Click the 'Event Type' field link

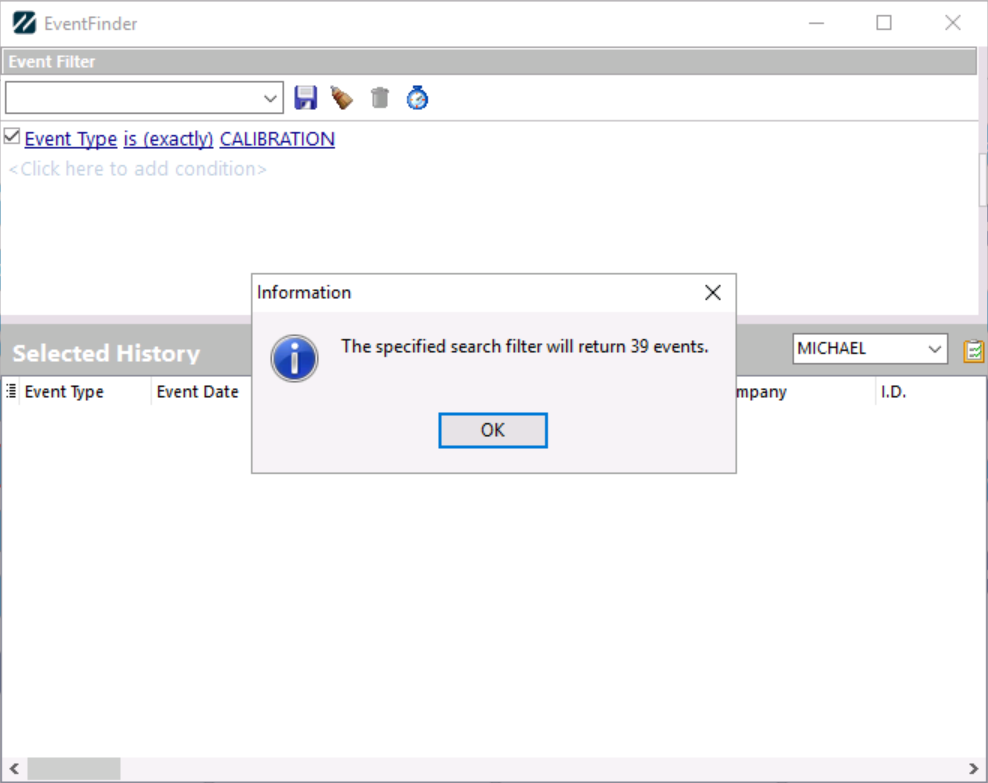click(x=70, y=139)
